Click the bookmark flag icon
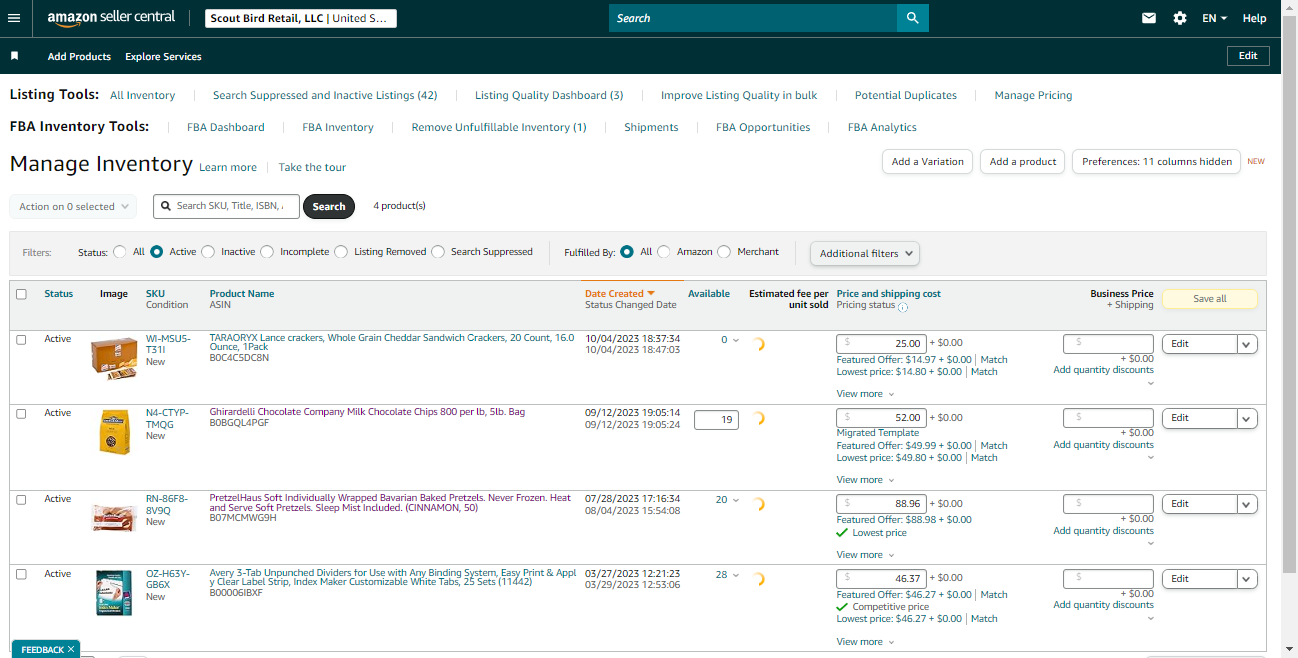Screen dimensions: 1298x658 click(x=15, y=56)
